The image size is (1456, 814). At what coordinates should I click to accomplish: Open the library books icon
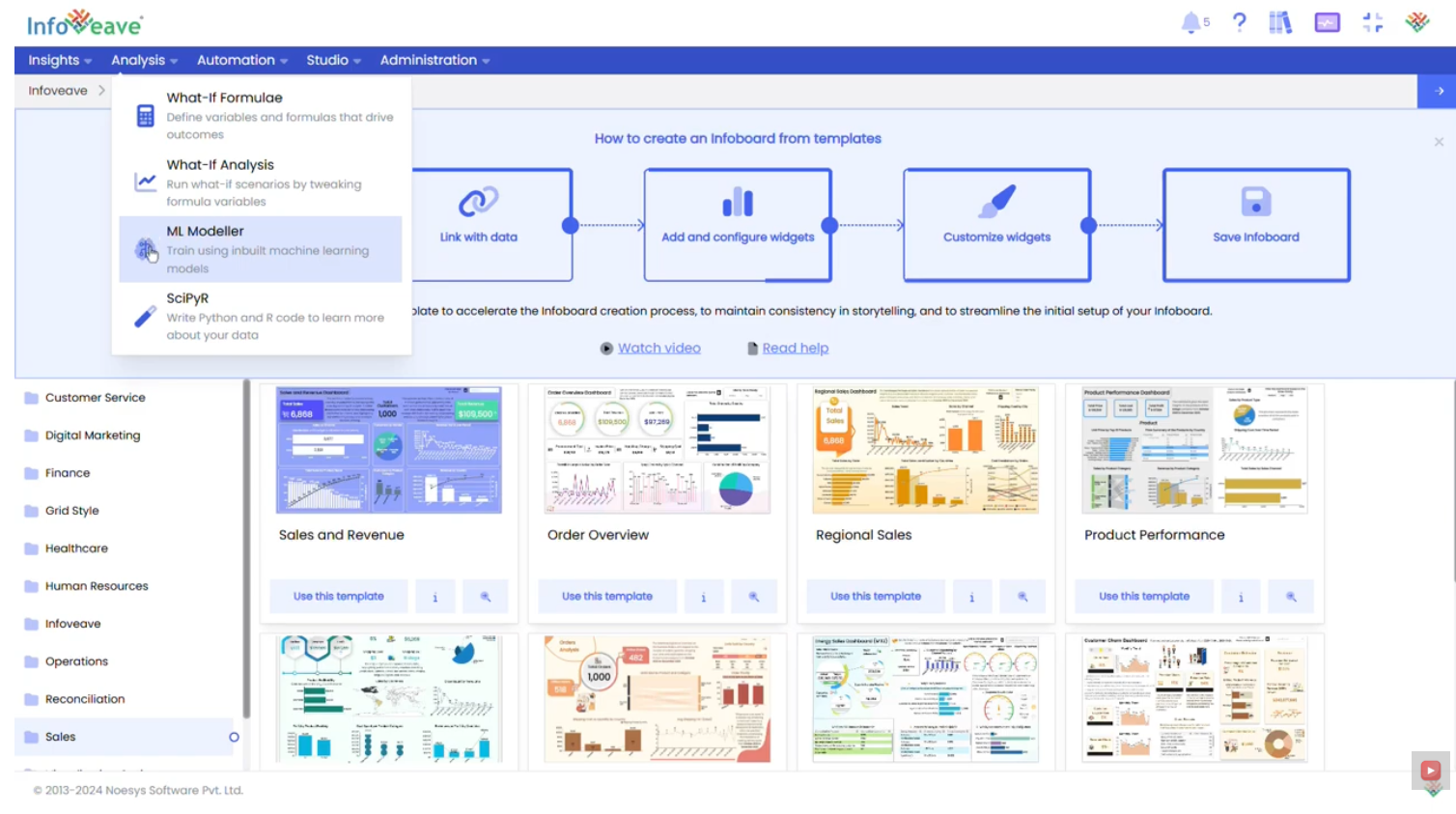pyautogui.click(x=1280, y=22)
